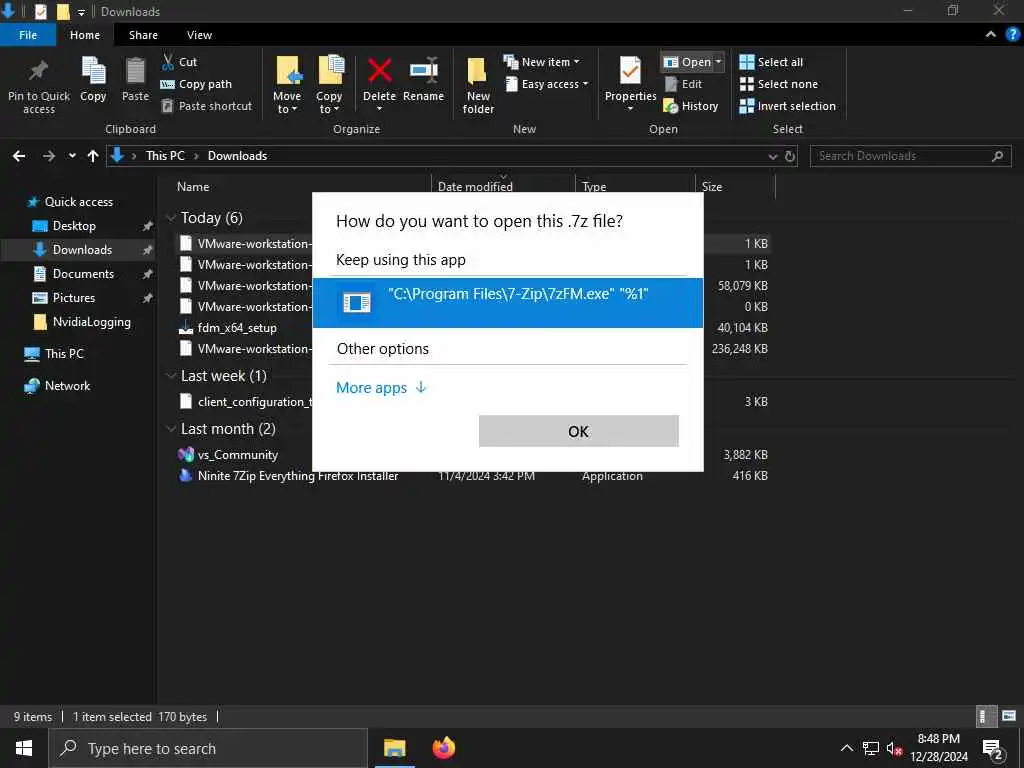Open Desktop in navigation pane
The height and width of the screenshot is (768, 1024).
coord(74,226)
